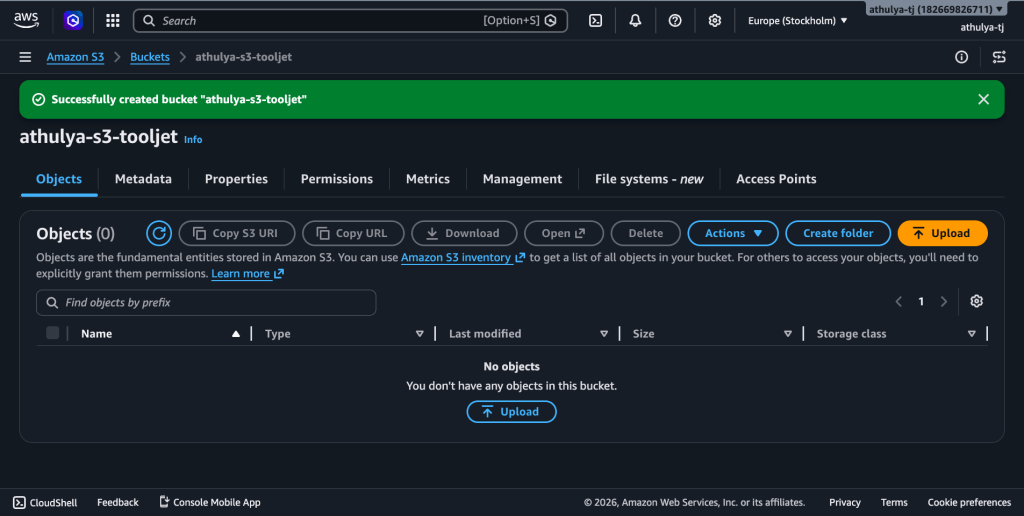Open the page preferences icon near info

click(999, 57)
